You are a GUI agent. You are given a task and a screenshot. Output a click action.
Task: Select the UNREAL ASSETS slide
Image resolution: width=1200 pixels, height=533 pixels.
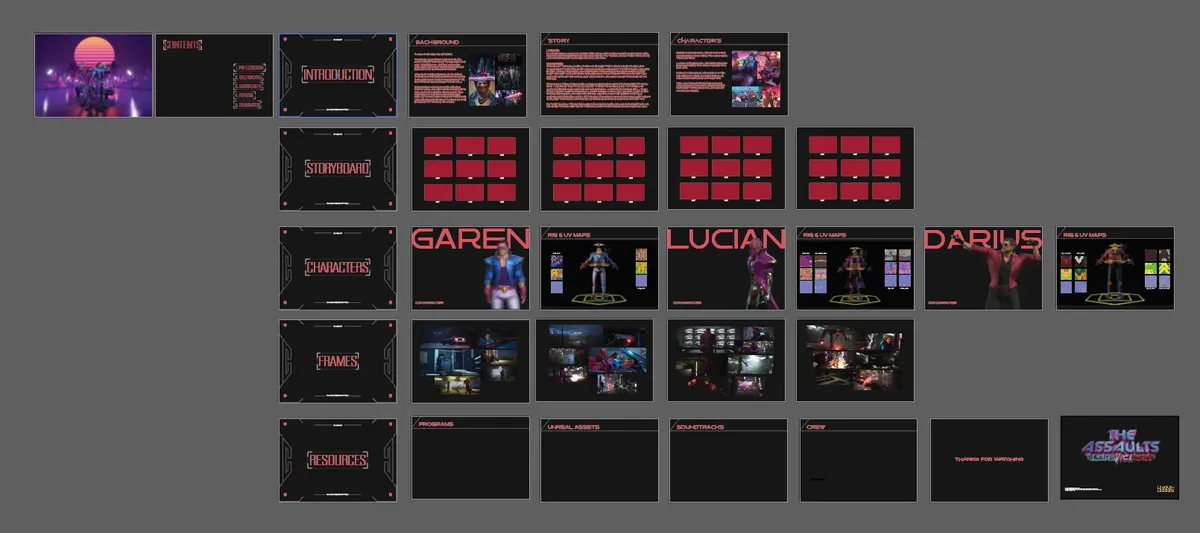coord(599,459)
